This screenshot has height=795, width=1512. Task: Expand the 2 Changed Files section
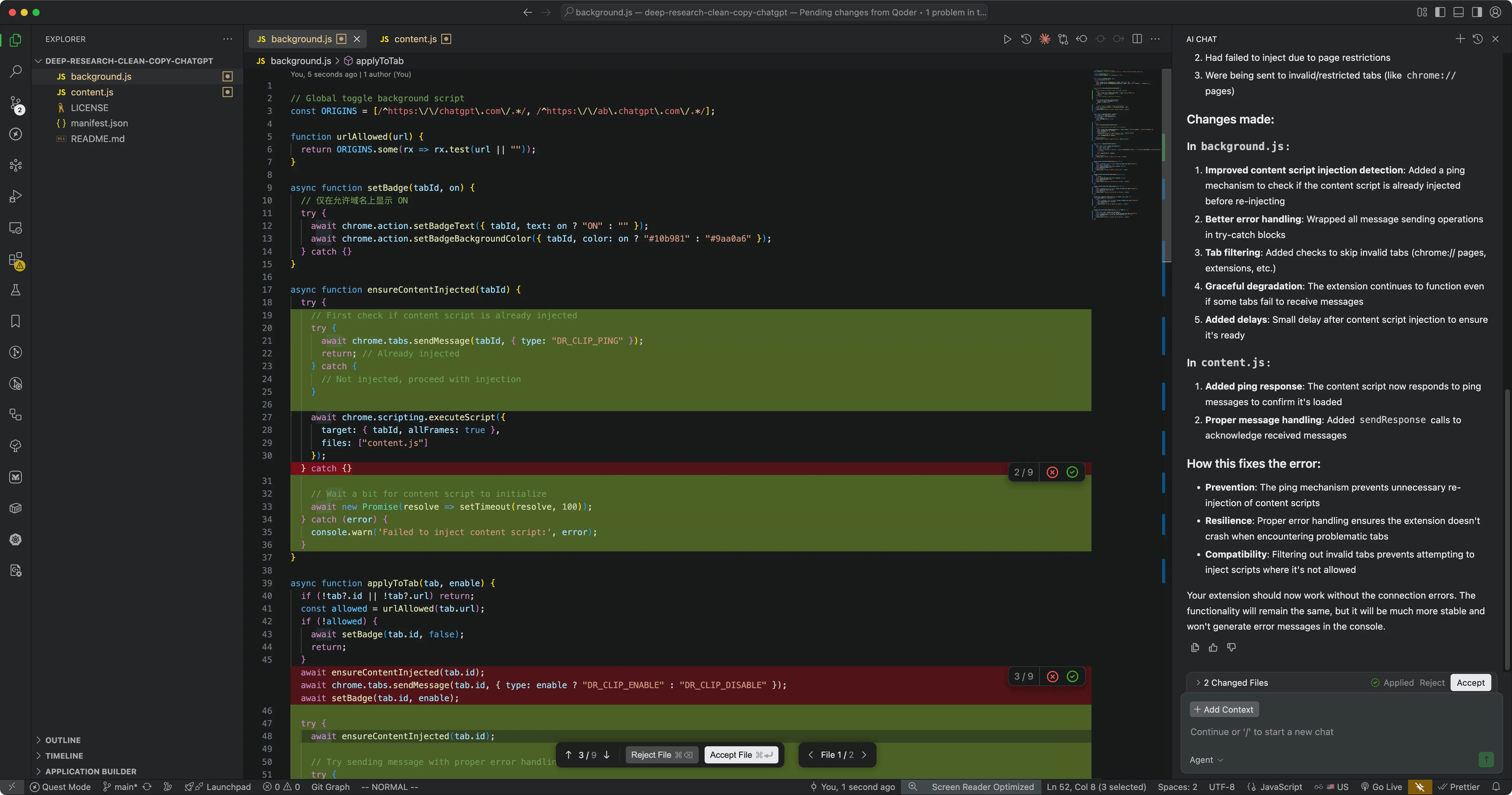1233,682
